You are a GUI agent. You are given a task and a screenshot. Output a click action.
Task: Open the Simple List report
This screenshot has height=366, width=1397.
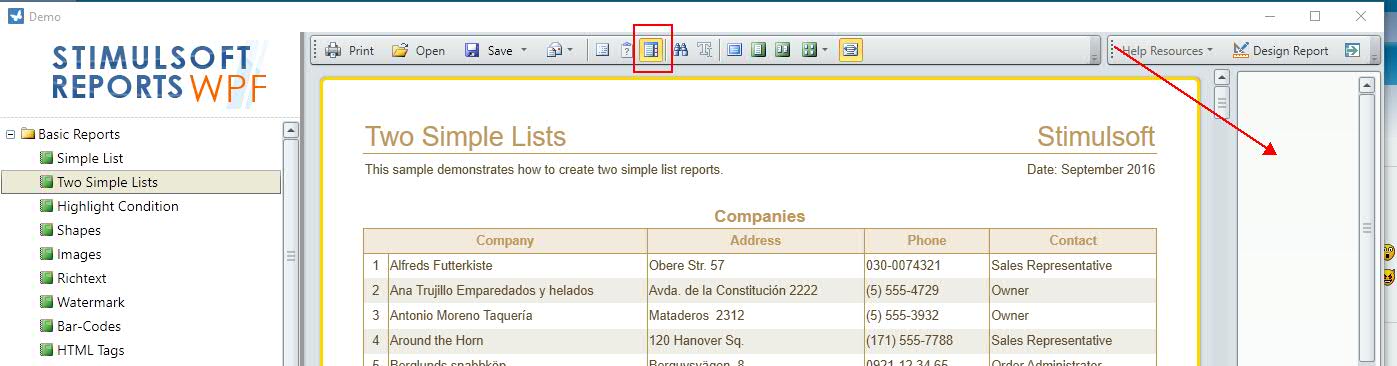90,158
